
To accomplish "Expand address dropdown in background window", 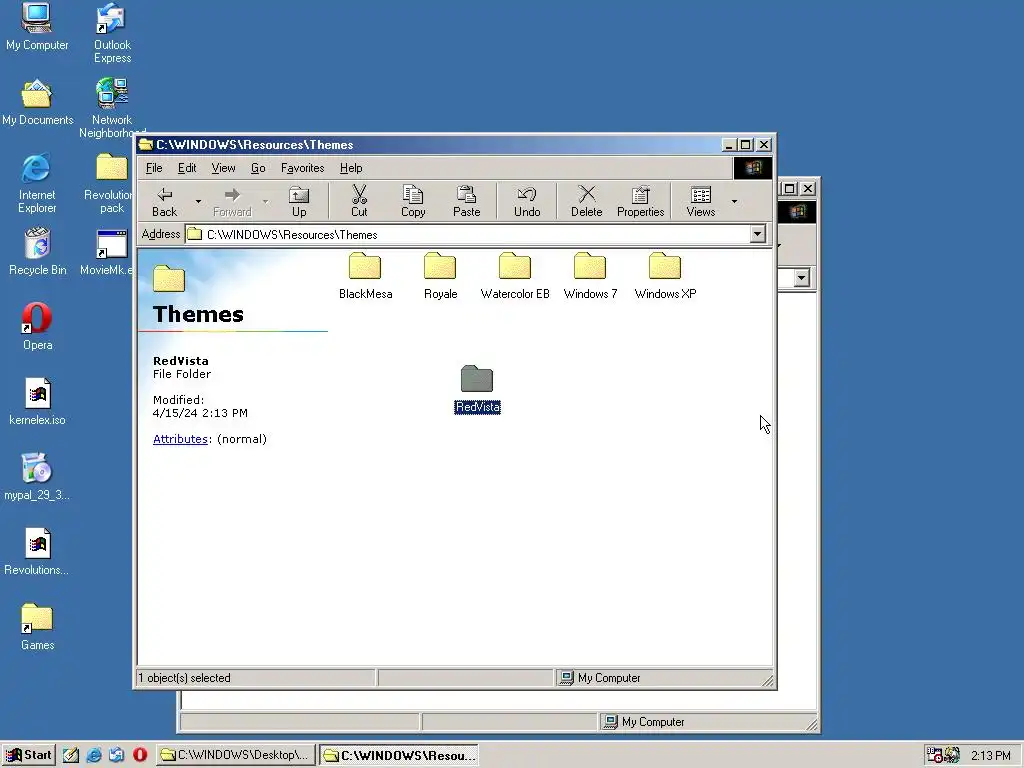I will click(x=801, y=278).
